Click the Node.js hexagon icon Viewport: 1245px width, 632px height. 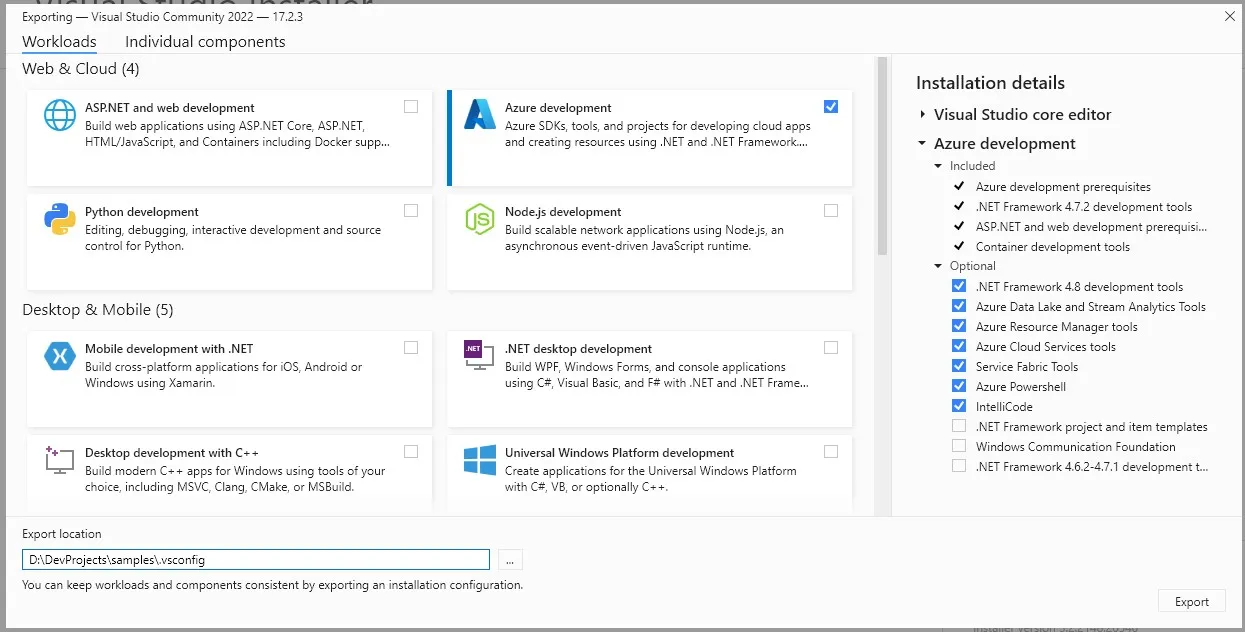(480, 219)
